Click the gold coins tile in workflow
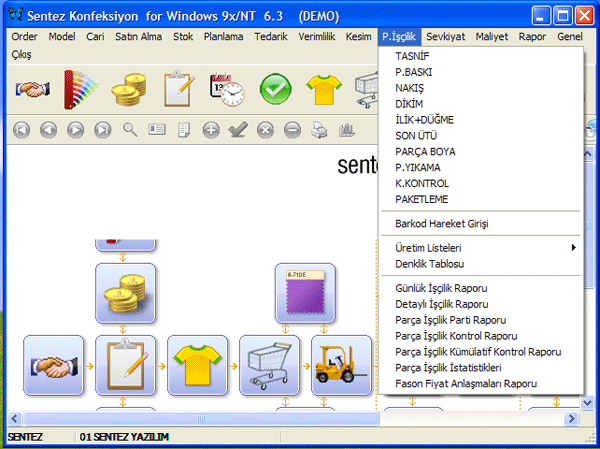 point(126,293)
